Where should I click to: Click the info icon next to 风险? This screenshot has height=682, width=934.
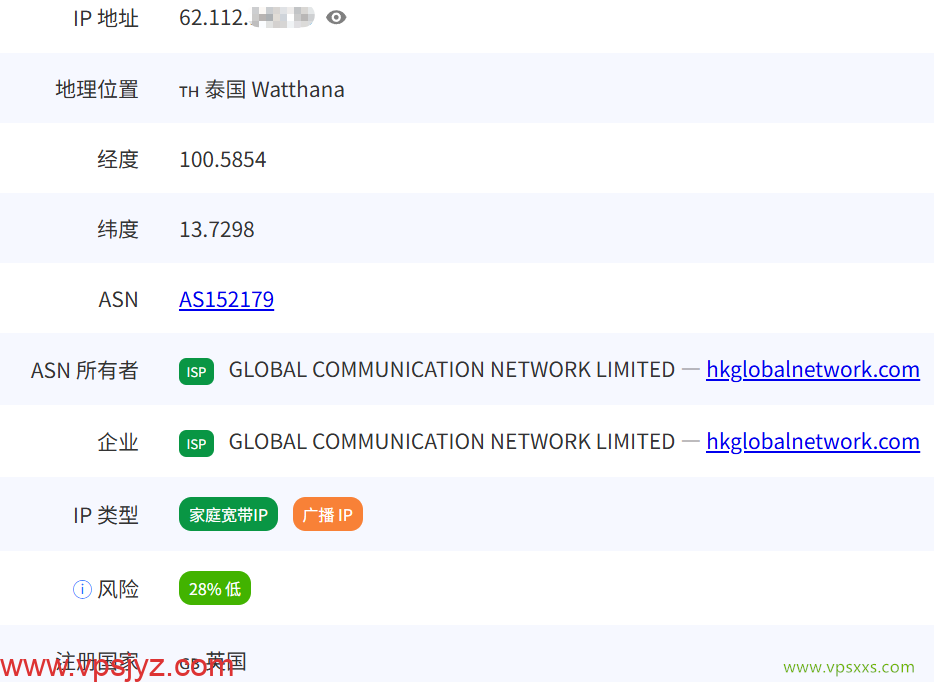[x=81, y=589]
